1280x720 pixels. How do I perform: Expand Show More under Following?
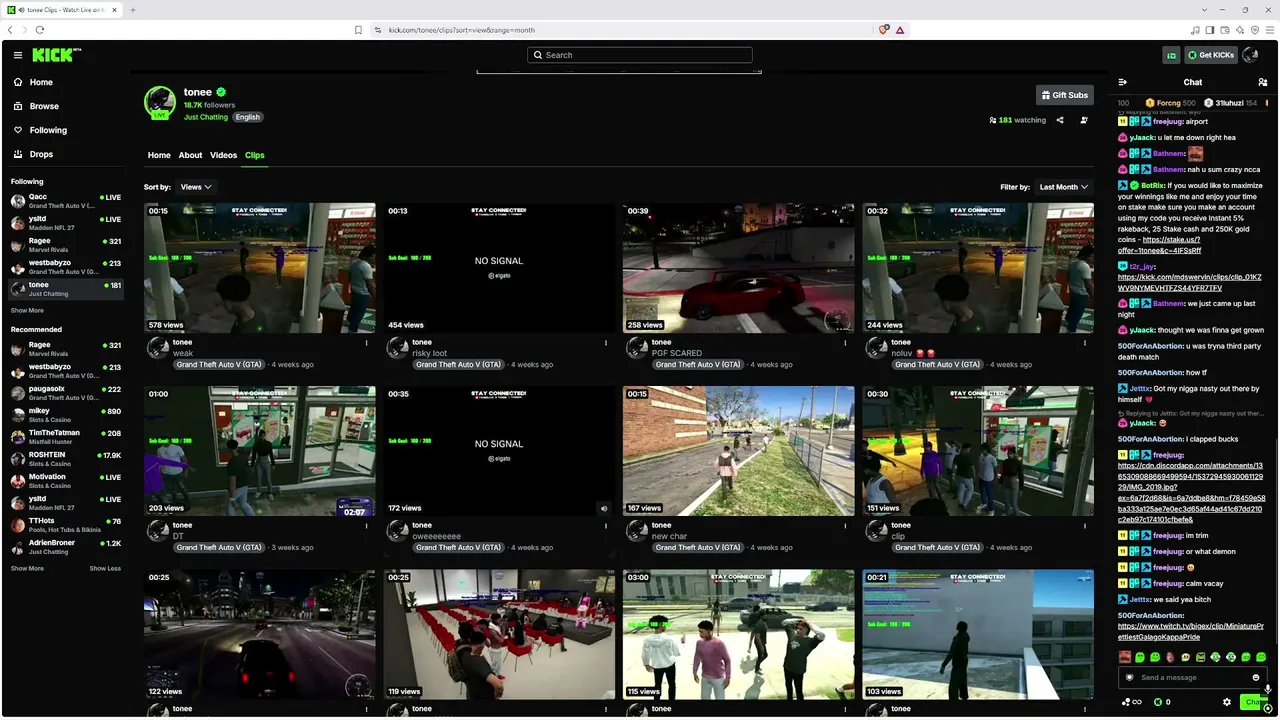pos(27,310)
